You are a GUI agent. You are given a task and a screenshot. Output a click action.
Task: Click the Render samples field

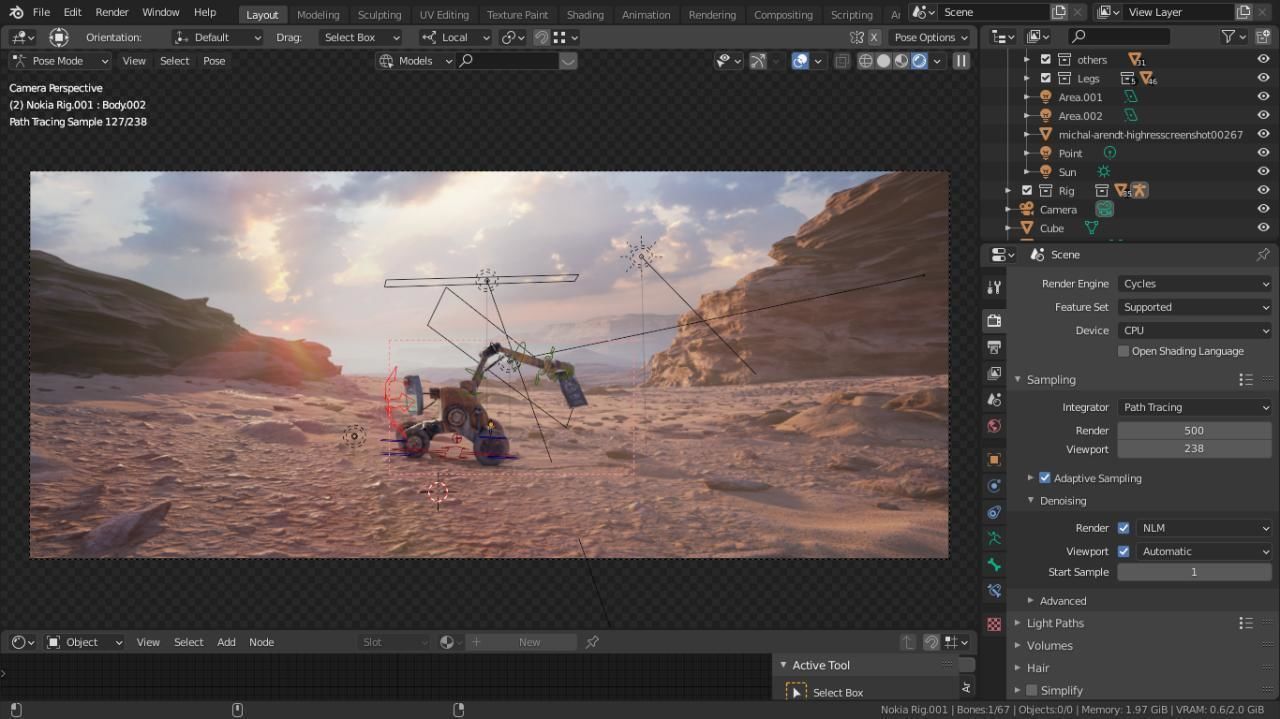[x=1193, y=430]
